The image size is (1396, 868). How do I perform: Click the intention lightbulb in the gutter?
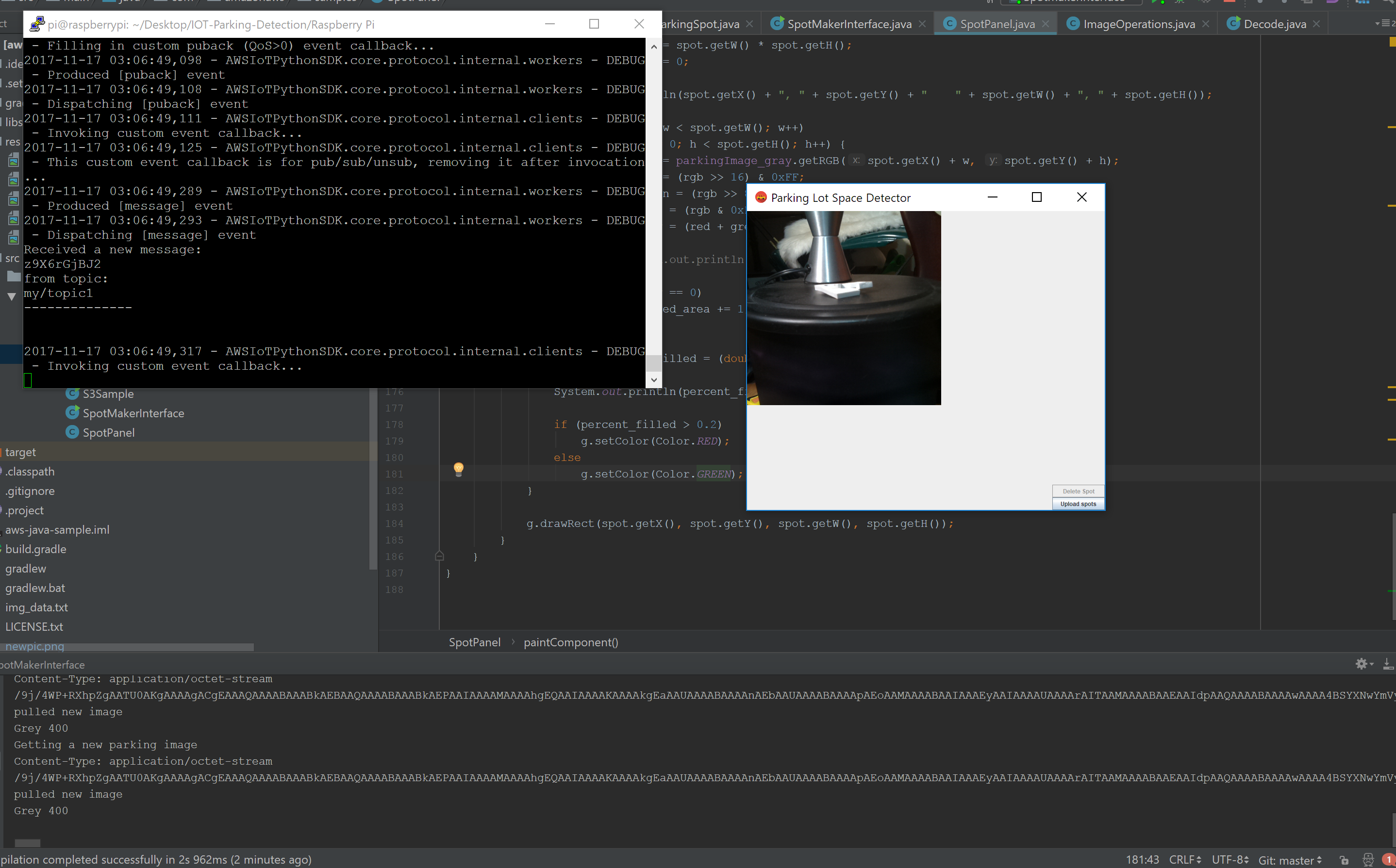(x=458, y=469)
